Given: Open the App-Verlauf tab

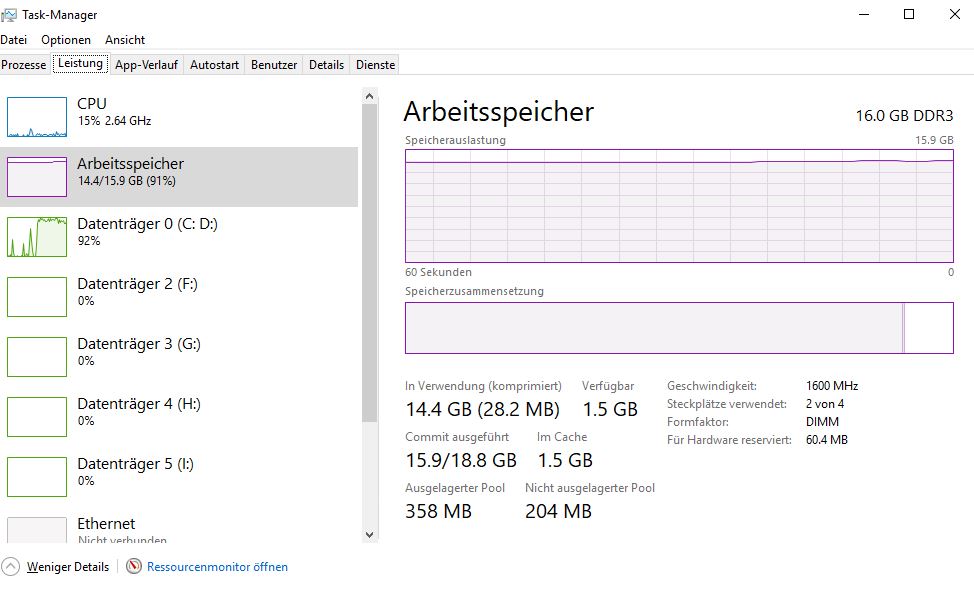Looking at the screenshot, I should coord(145,63).
